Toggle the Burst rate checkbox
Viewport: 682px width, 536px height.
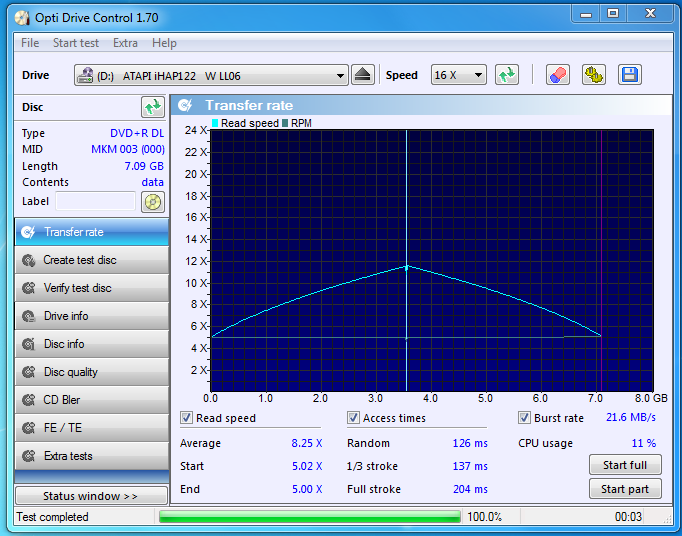tap(524, 418)
